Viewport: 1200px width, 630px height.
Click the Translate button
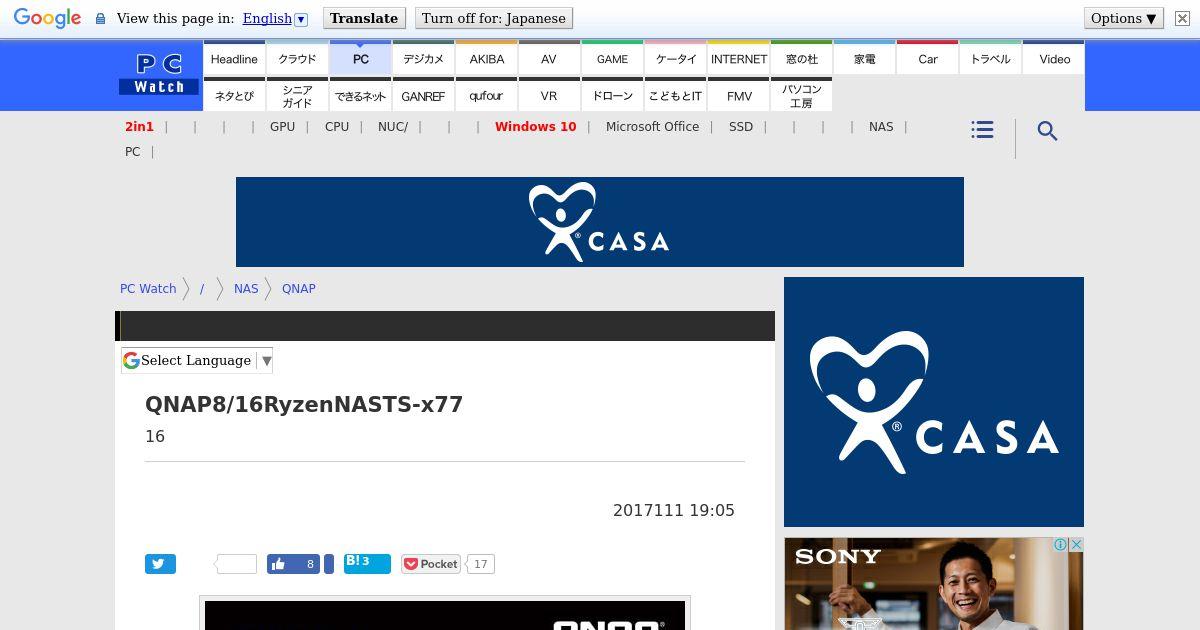(364, 18)
